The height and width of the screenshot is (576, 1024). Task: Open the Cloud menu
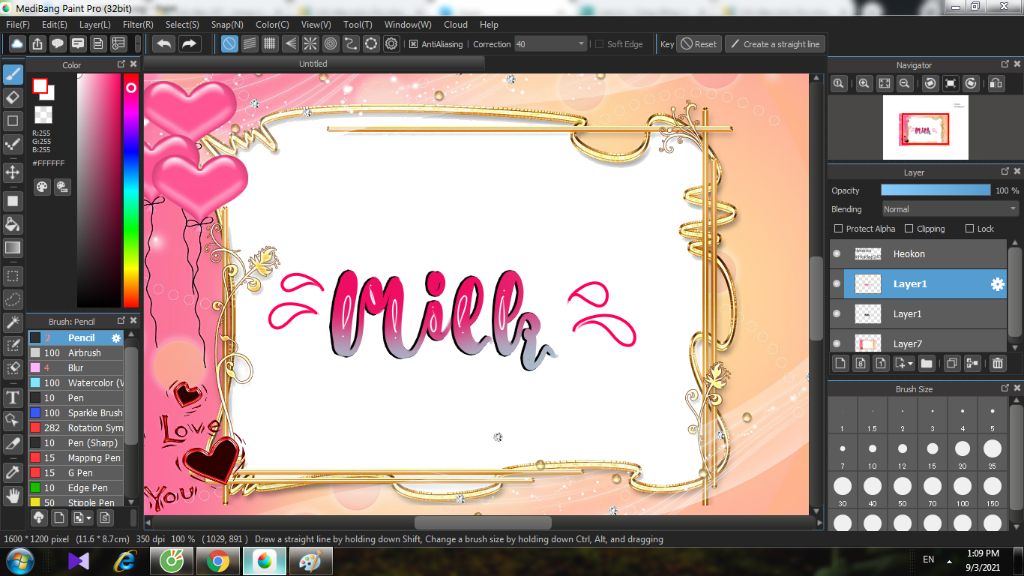tap(455, 24)
